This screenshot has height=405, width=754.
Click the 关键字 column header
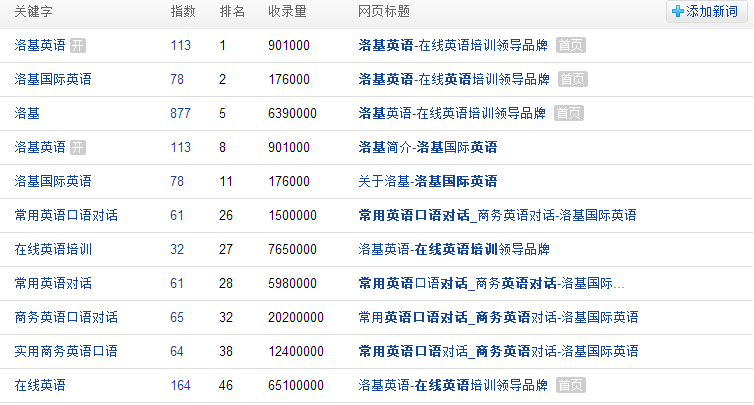pos(33,12)
